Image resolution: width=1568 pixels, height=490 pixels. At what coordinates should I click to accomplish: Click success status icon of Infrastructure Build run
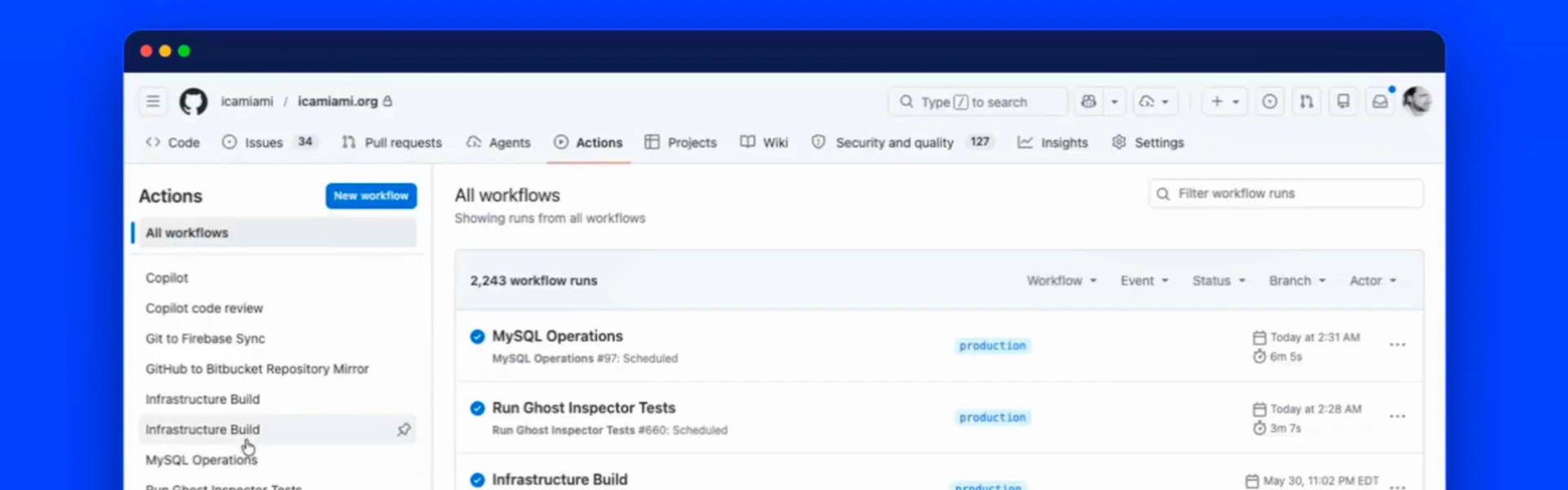coord(477,480)
